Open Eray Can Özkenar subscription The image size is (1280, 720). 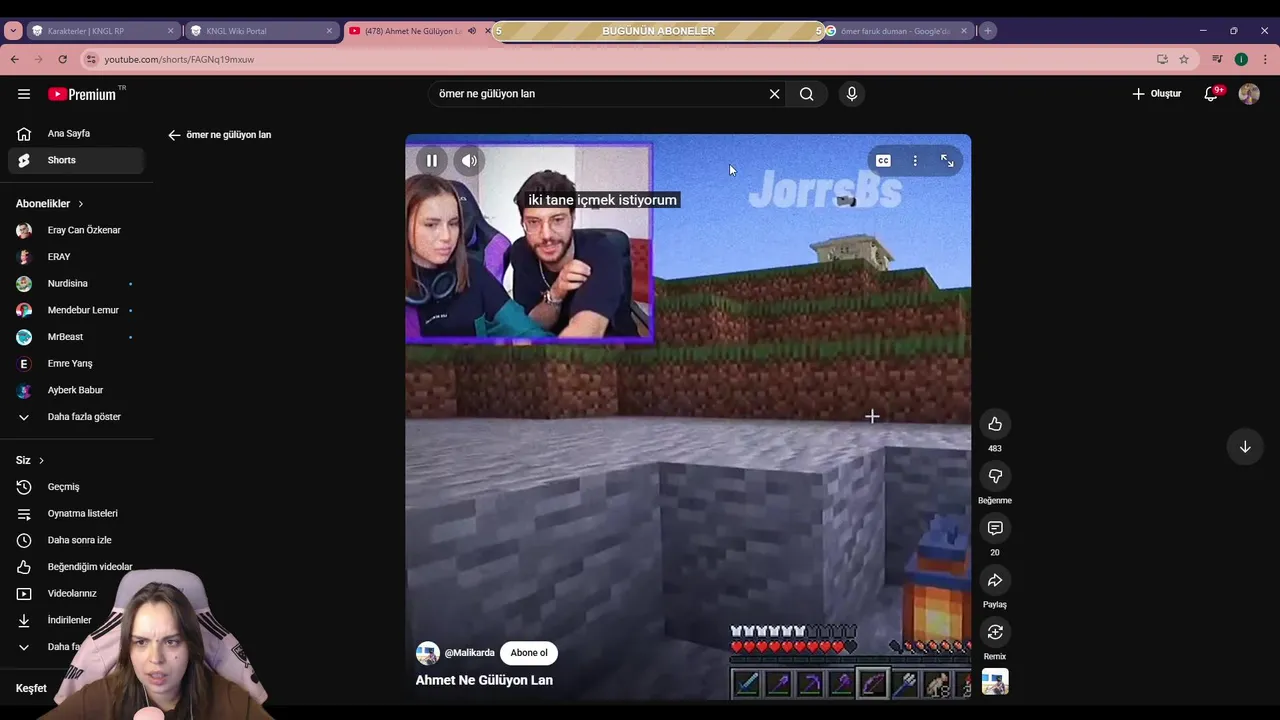(76, 230)
